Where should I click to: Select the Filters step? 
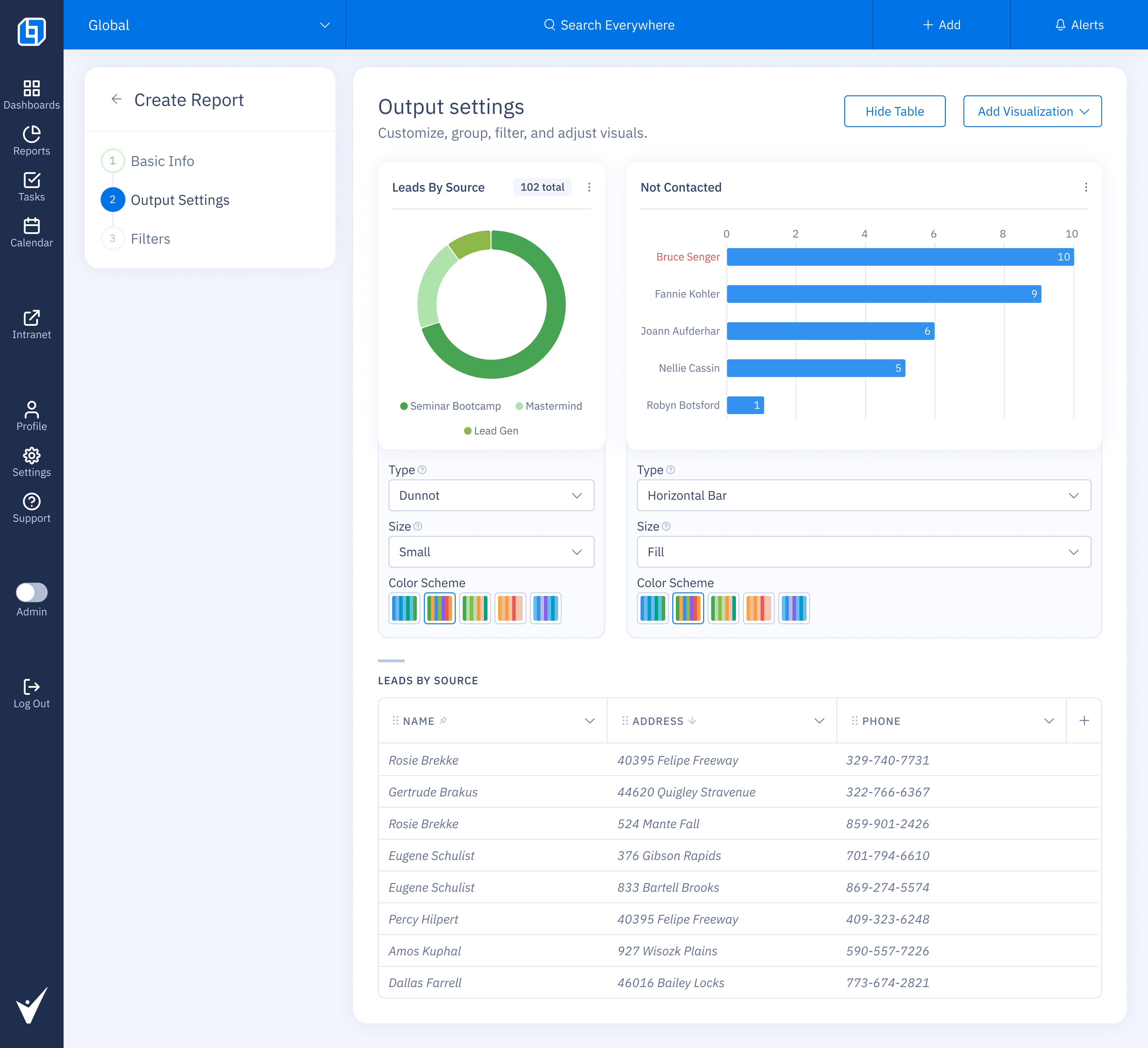coord(150,238)
